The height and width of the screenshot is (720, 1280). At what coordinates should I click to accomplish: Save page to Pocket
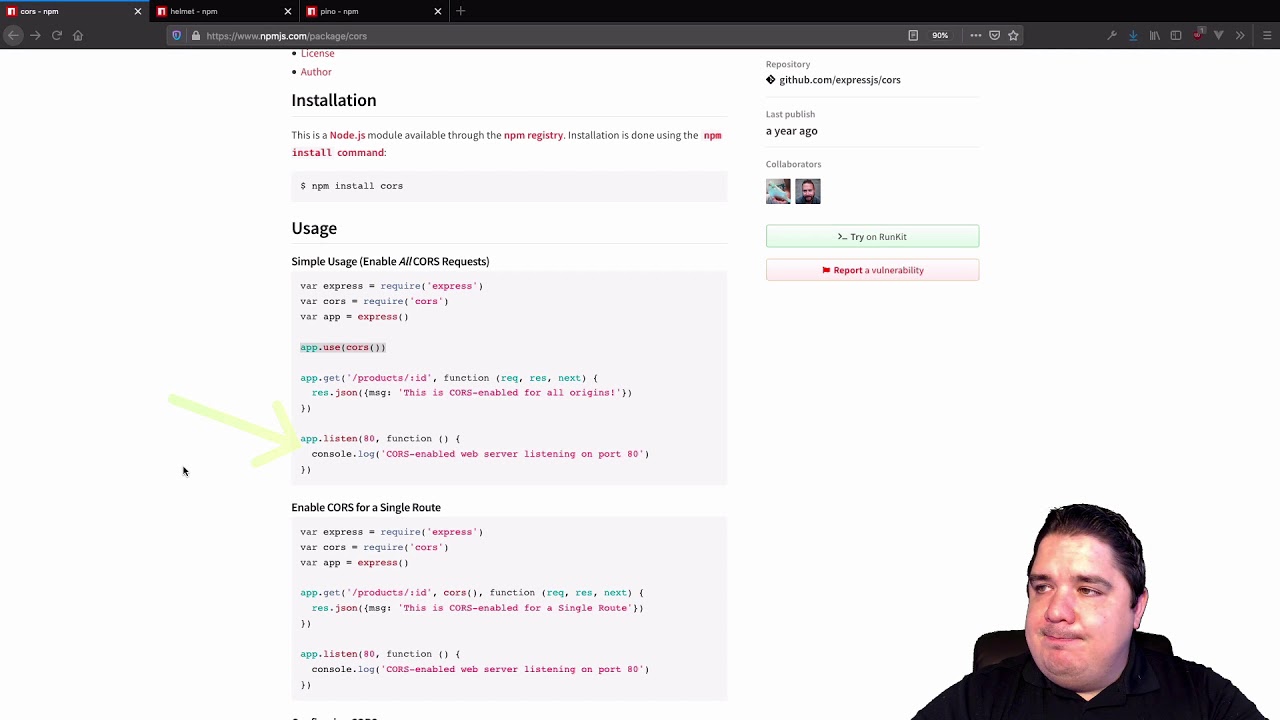[x=994, y=35]
